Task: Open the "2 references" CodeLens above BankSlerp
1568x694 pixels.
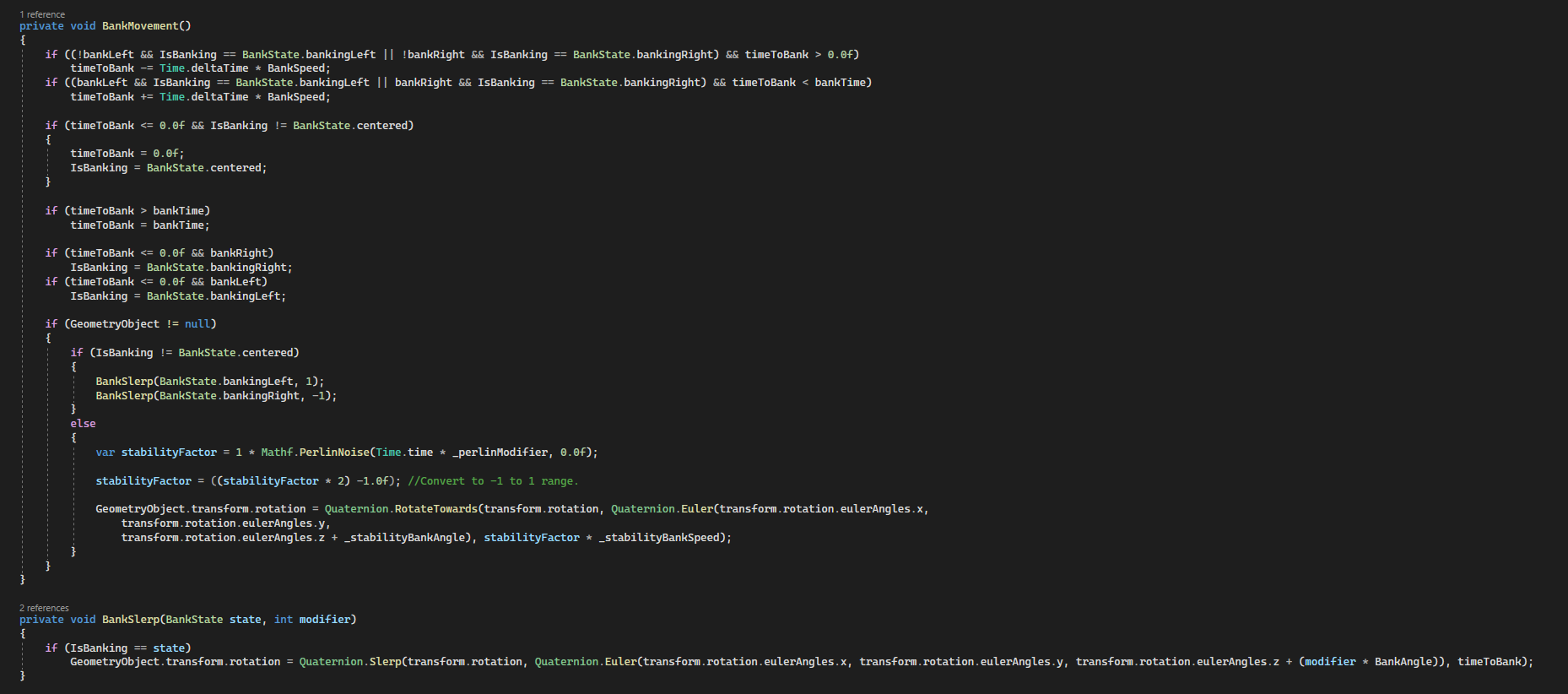Action: (45, 608)
